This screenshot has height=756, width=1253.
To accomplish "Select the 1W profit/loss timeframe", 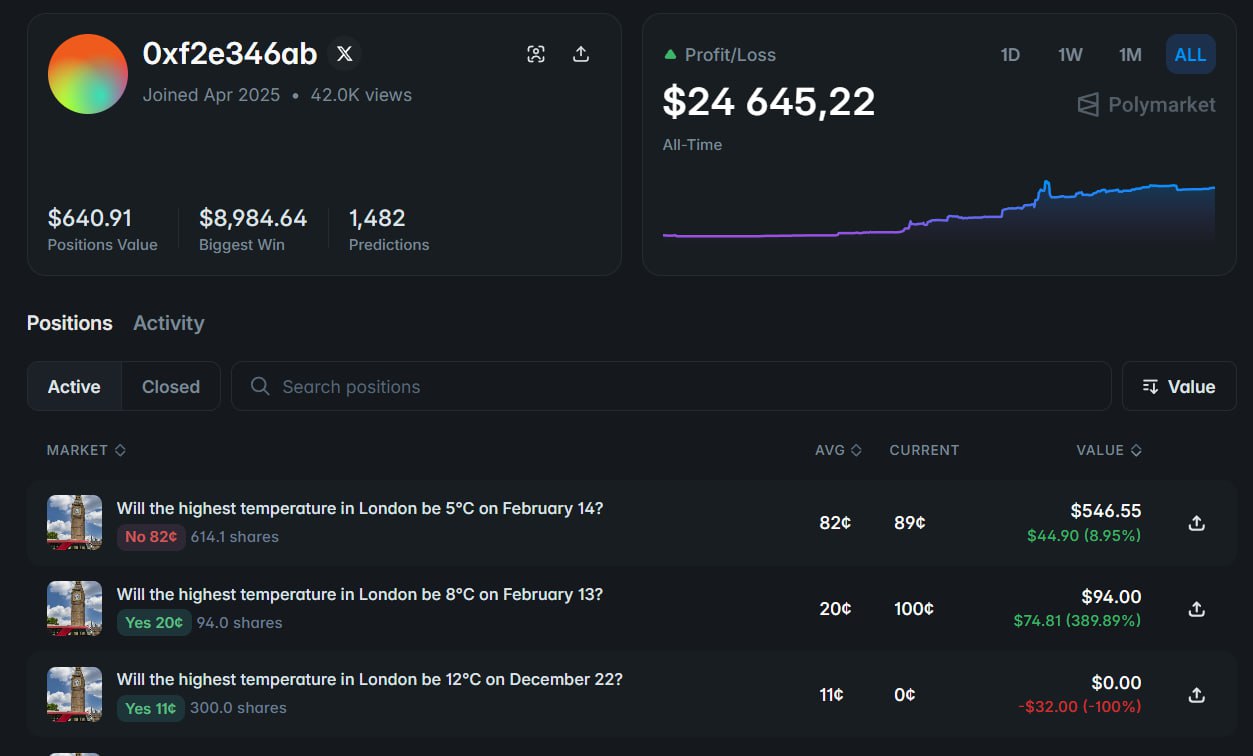I will point(1070,55).
